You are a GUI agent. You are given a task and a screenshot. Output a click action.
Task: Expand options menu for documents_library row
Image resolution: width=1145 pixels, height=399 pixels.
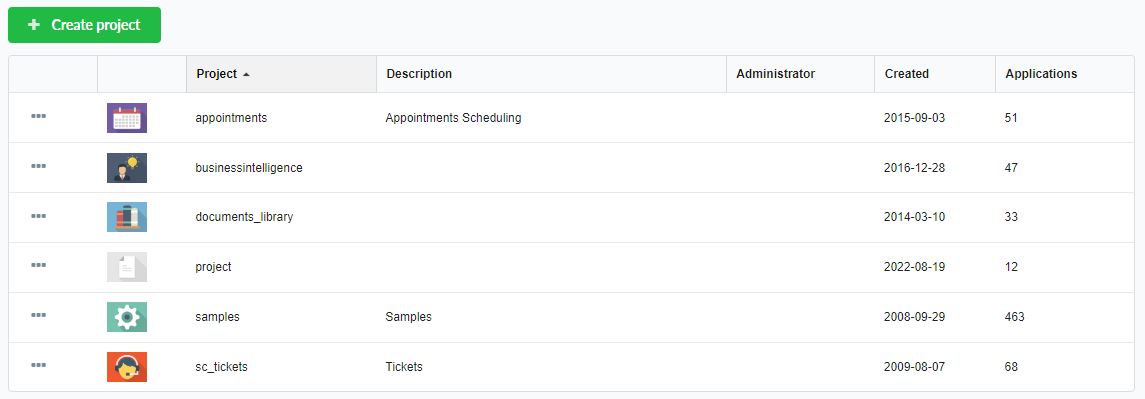click(39, 216)
